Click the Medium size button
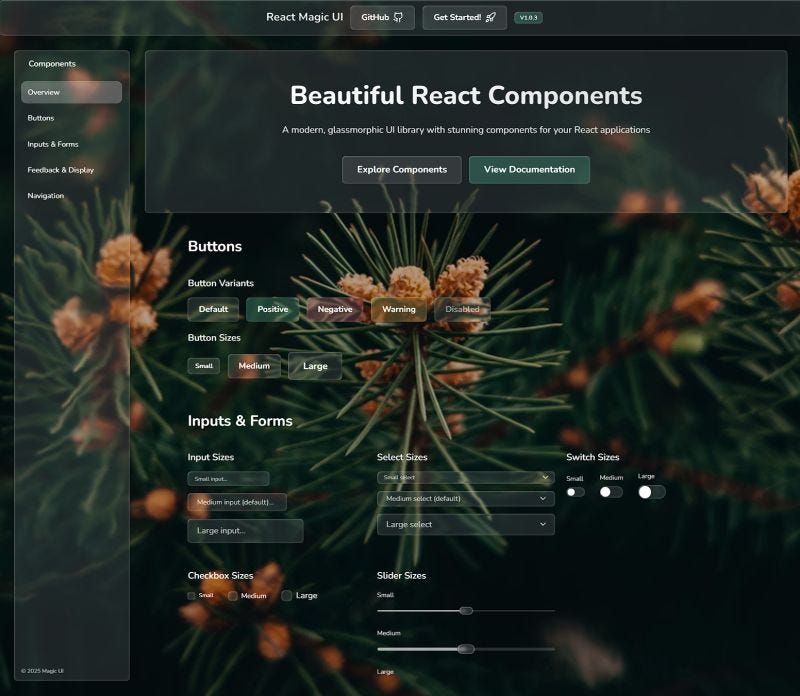The image size is (800, 696). (254, 366)
